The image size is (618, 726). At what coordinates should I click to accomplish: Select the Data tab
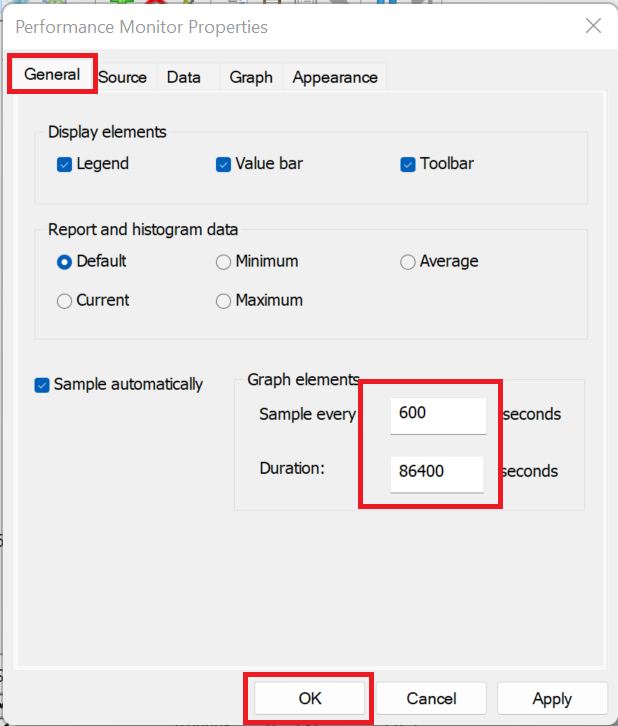point(184,77)
